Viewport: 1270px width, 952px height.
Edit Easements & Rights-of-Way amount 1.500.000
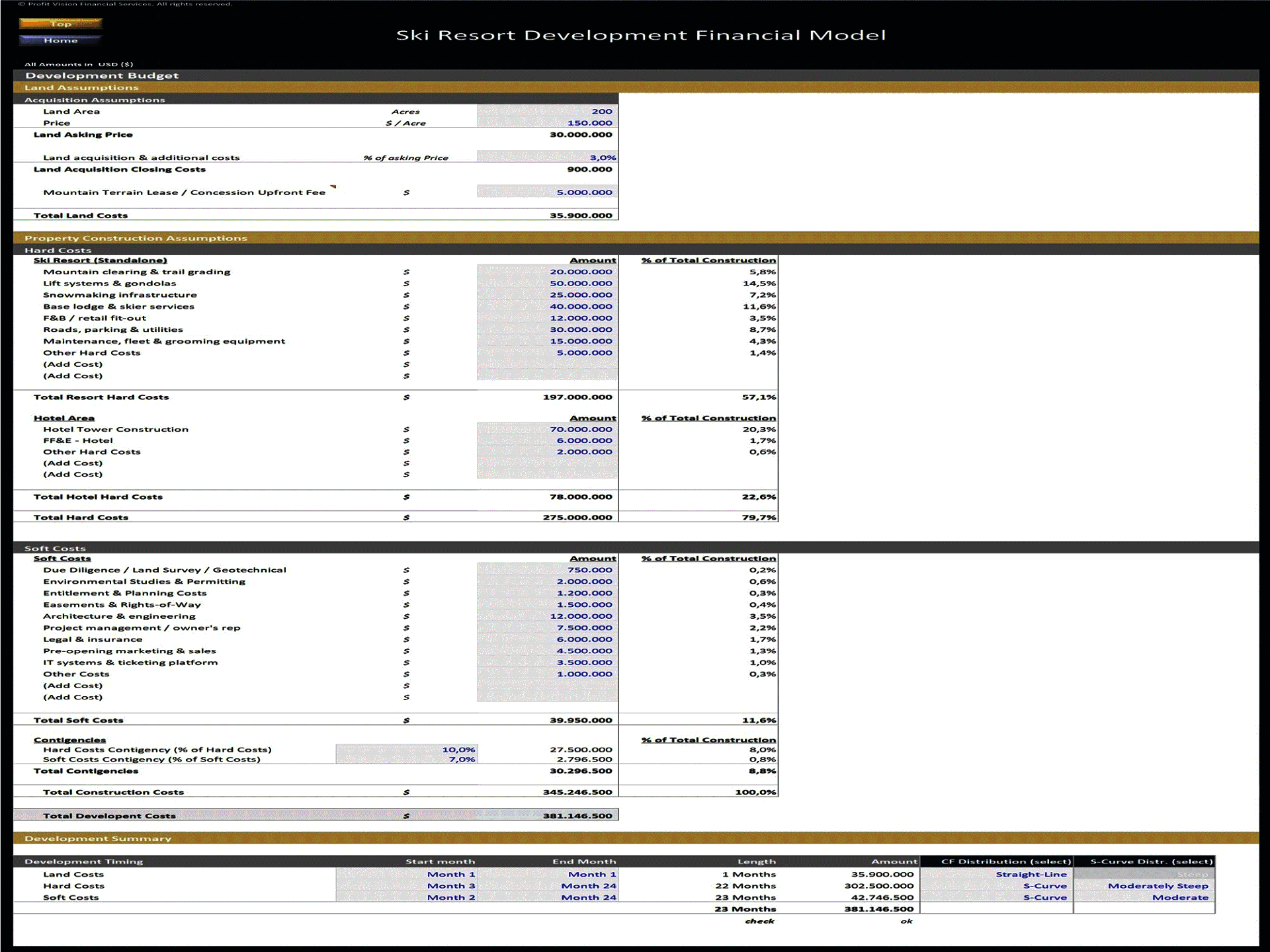click(x=548, y=605)
